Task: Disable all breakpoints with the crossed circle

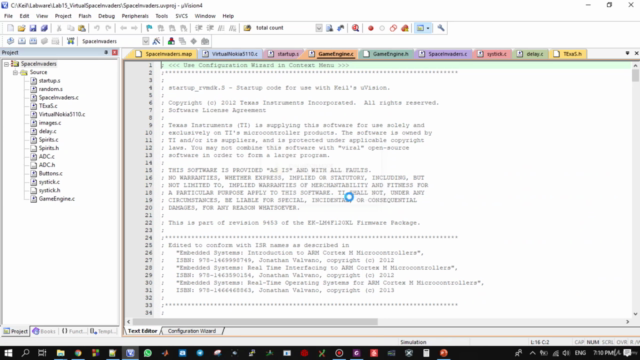Action: point(393,28)
